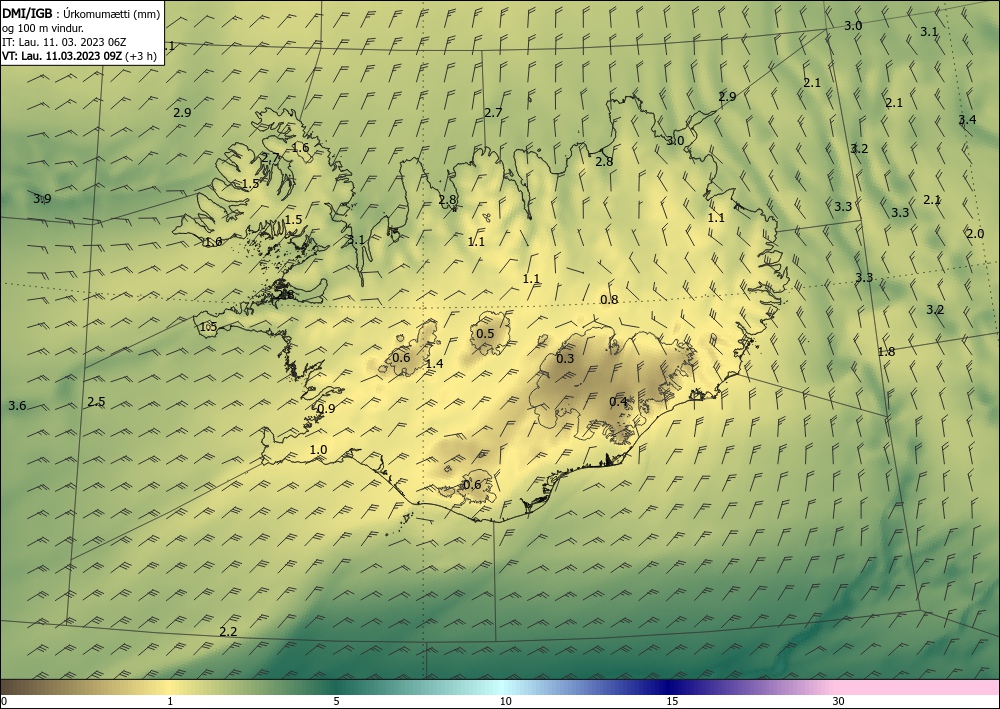Viewport: 1000px width, 709px height.
Task: Click the 2.0 value in the eastern sea
Action: tap(975, 233)
